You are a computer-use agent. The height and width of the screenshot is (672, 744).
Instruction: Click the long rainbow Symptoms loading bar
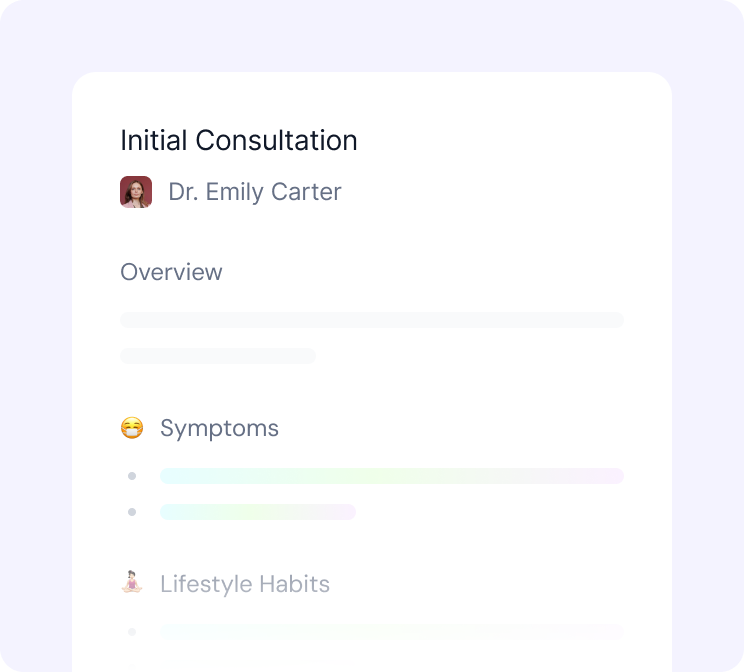point(392,476)
